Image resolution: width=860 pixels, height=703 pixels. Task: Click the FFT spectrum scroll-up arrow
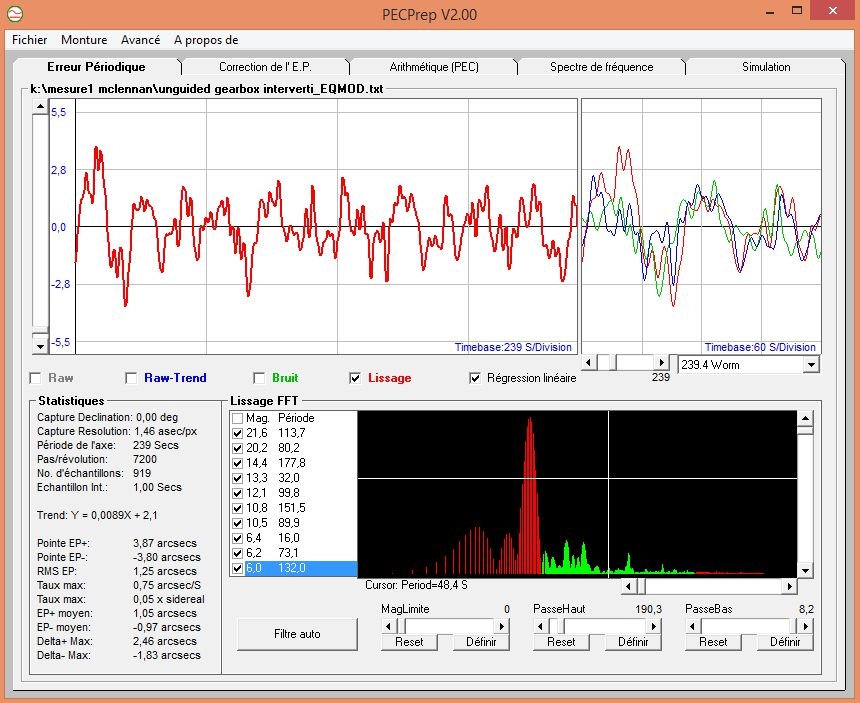tap(805, 417)
